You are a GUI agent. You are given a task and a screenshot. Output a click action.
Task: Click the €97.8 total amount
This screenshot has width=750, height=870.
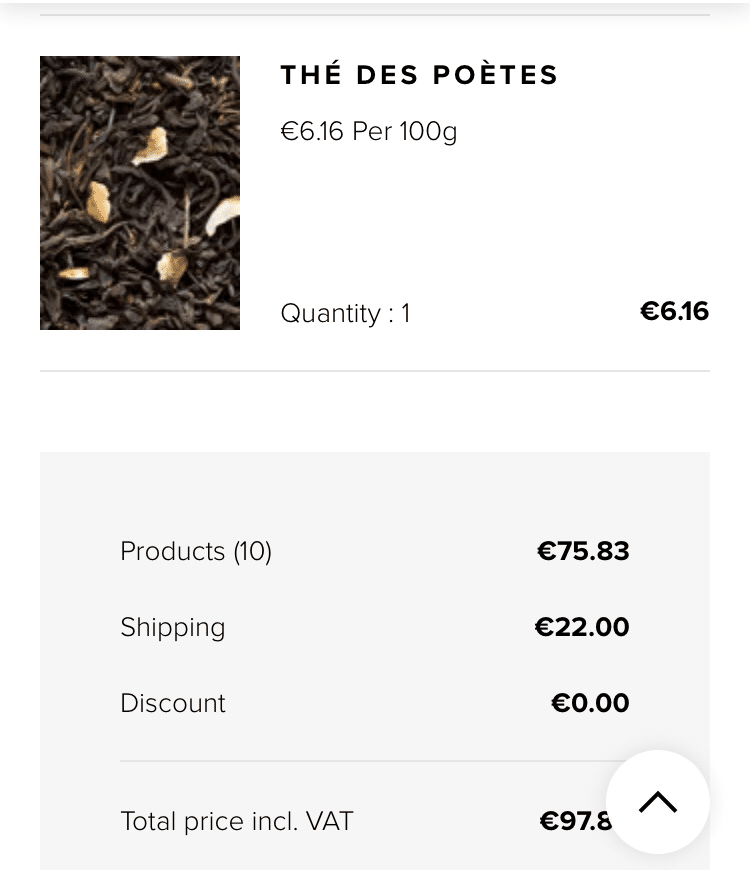(576, 821)
